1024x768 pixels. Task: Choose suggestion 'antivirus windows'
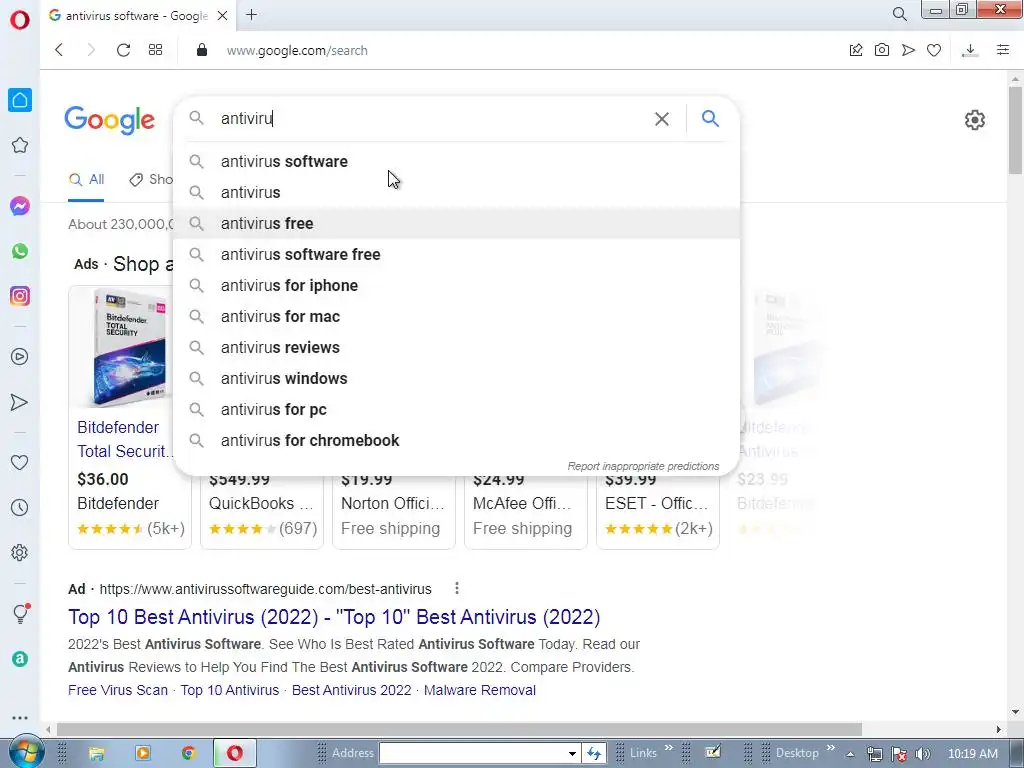[456, 379]
